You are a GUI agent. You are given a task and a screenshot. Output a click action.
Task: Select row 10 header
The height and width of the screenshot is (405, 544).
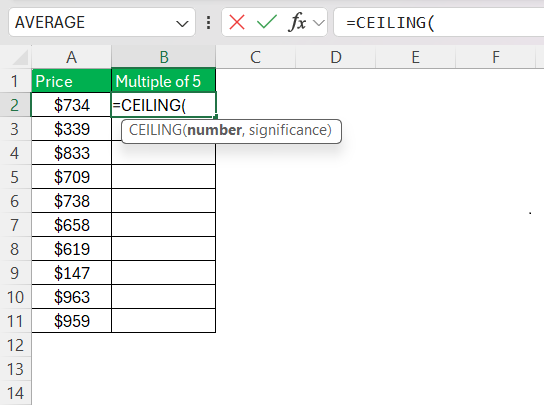15,297
